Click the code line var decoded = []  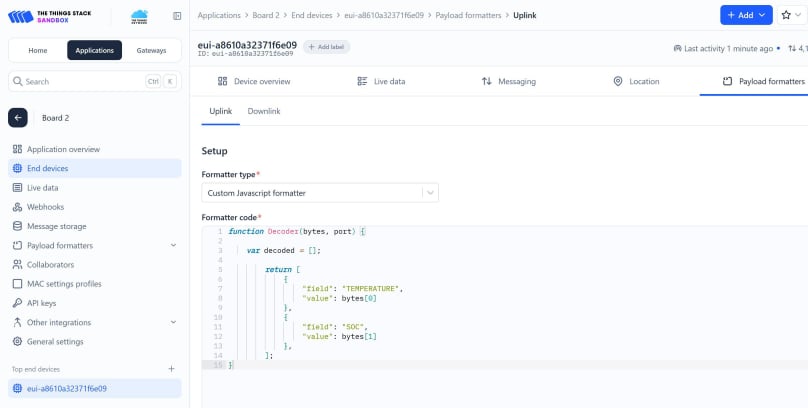(x=283, y=250)
